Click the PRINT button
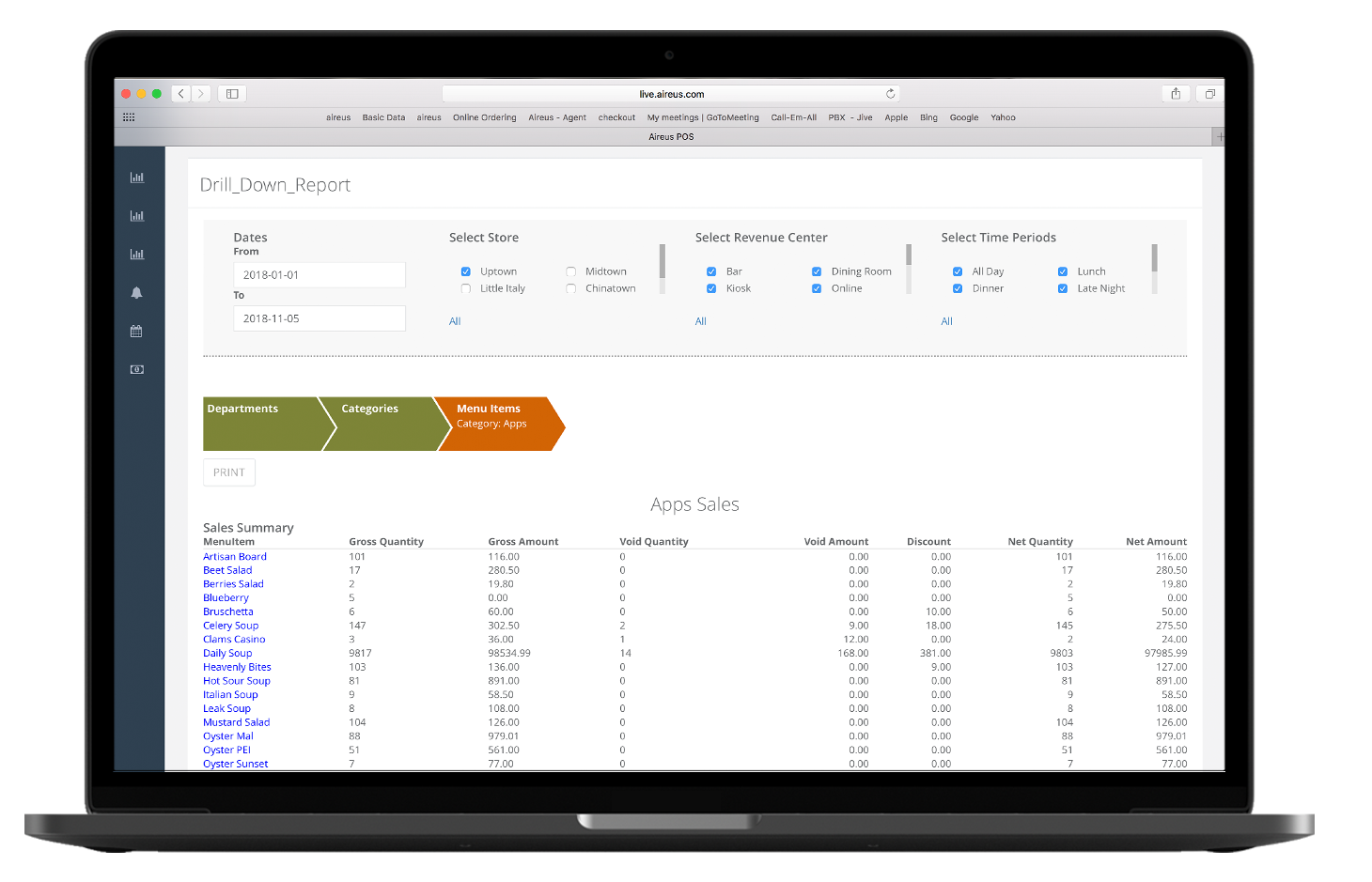 point(229,472)
